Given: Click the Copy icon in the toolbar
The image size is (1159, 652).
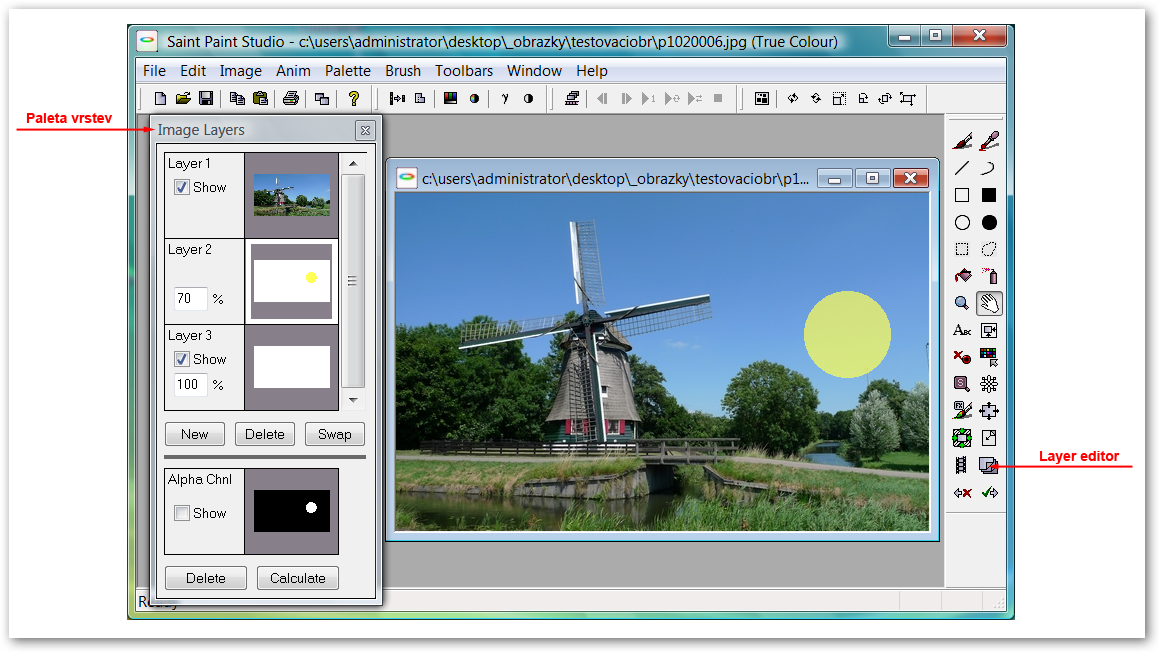Looking at the screenshot, I should [237, 98].
